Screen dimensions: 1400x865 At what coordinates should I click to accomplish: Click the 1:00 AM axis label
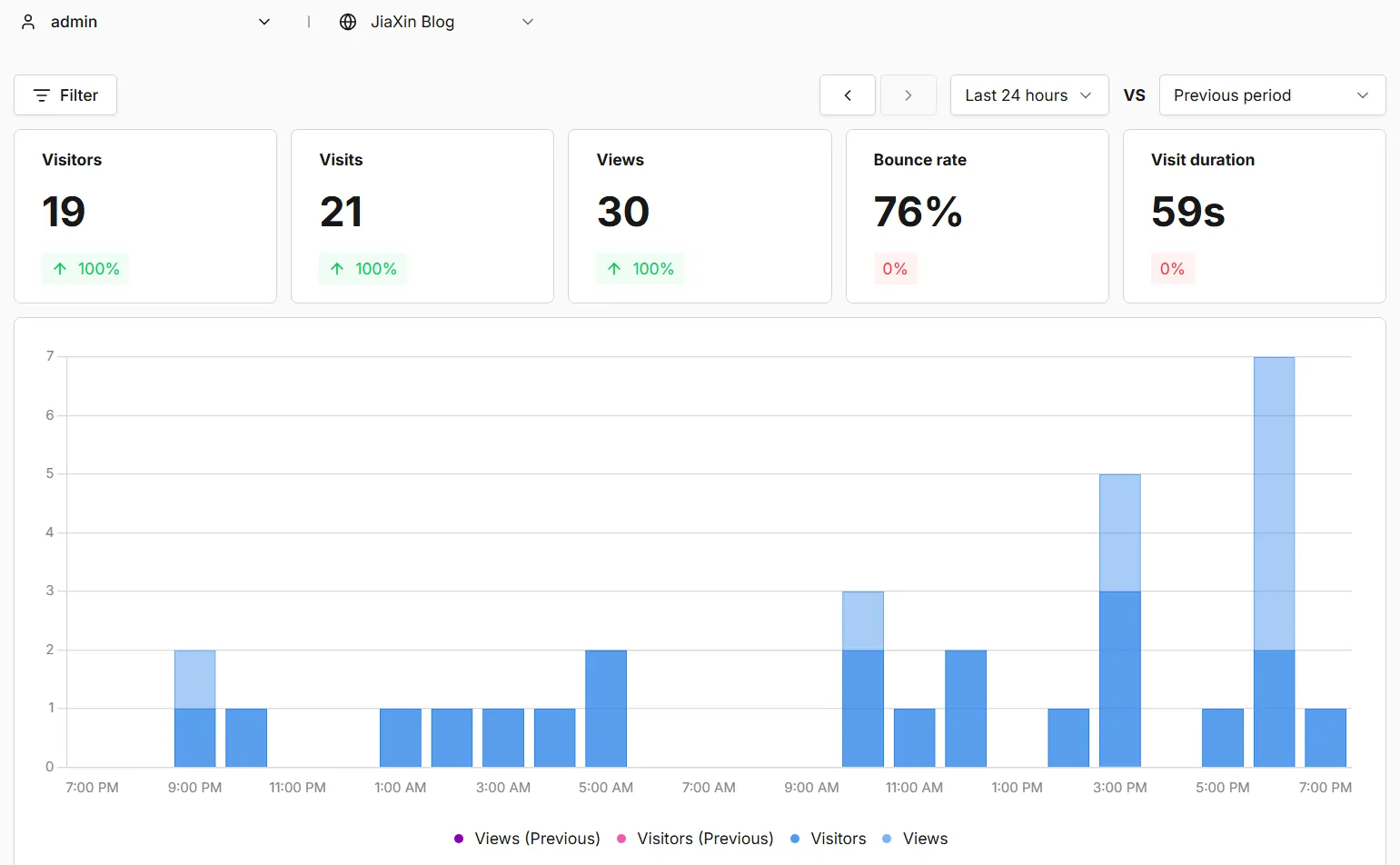point(401,788)
